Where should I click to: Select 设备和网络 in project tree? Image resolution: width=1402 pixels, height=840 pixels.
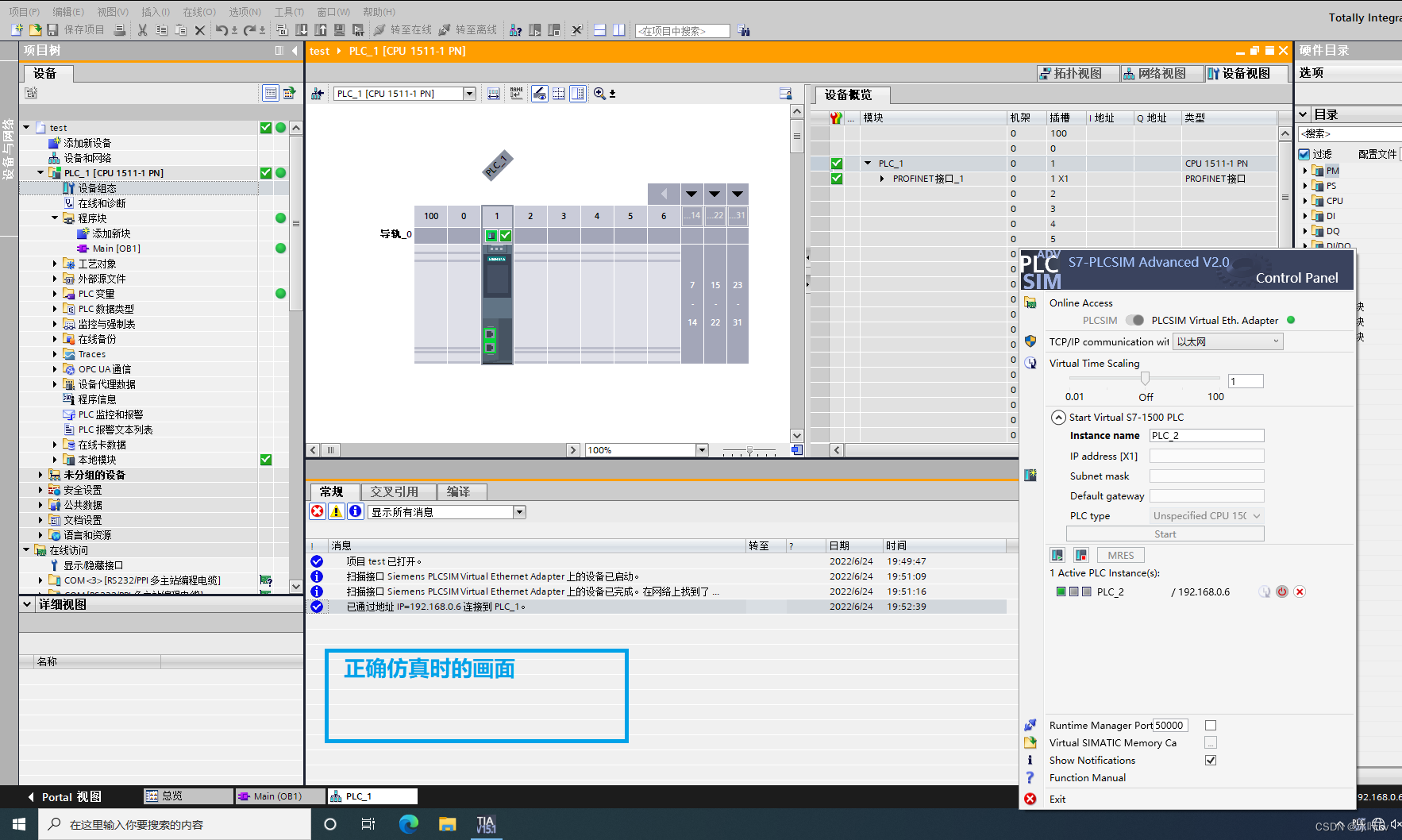pyautogui.click(x=87, y=158)
